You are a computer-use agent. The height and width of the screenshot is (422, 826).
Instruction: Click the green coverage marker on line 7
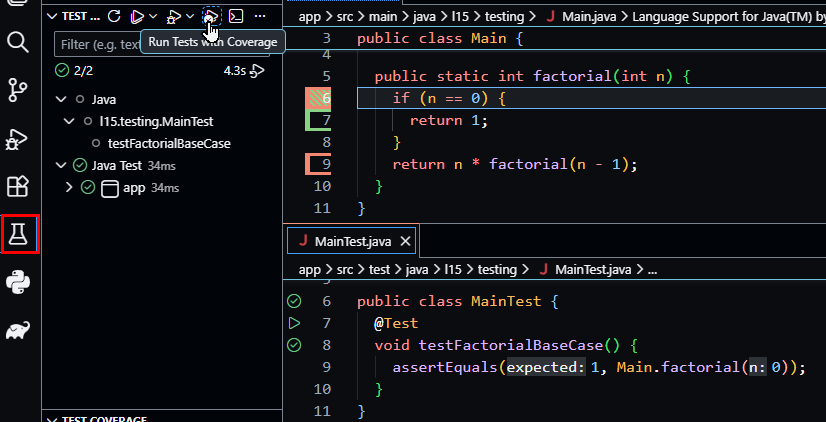[x=318, y=120]
